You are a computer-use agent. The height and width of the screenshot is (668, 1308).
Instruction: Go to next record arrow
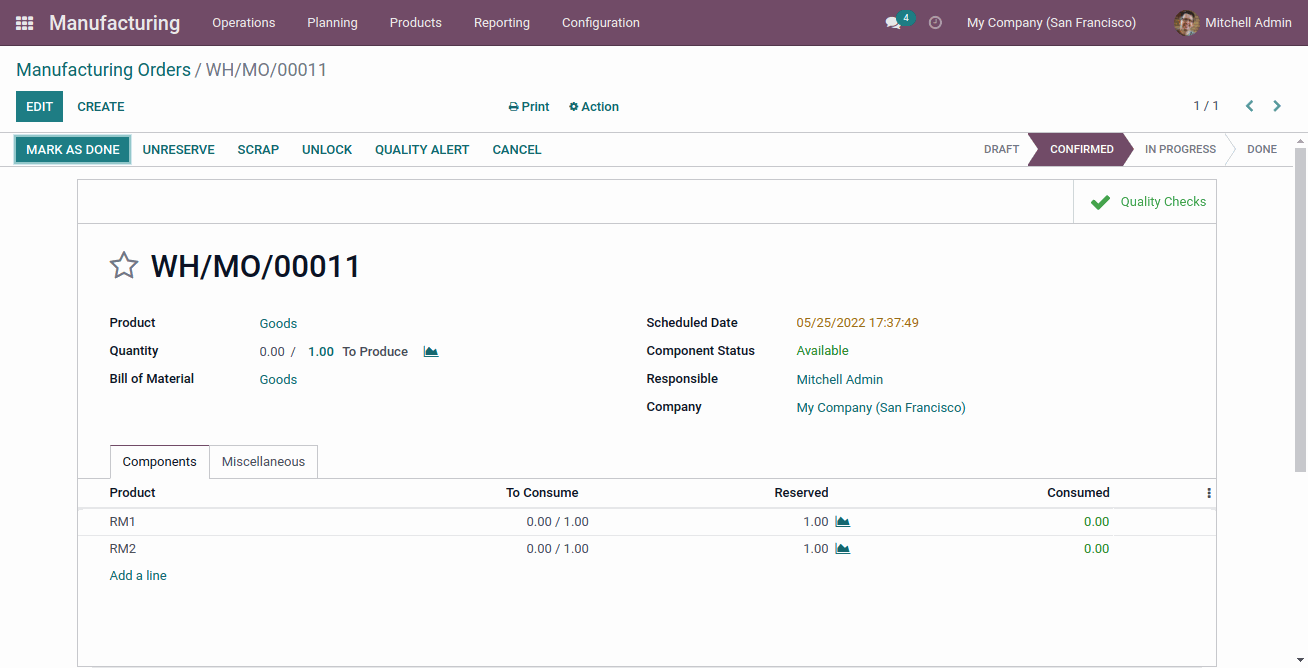pyautogui.click(x=1277, y=106)
